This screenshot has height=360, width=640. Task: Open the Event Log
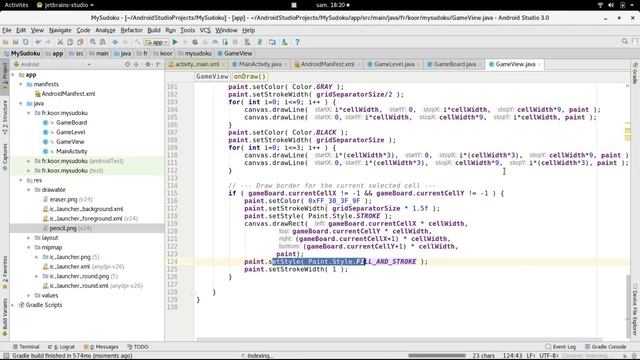(560, 347)
